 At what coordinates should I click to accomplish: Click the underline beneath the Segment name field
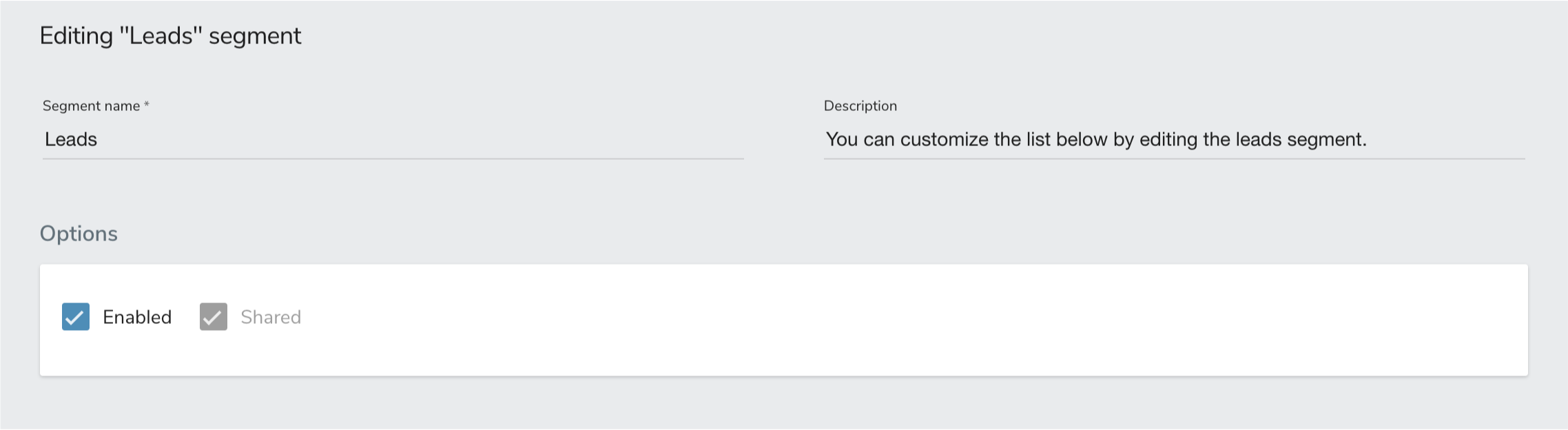point(393,158)
